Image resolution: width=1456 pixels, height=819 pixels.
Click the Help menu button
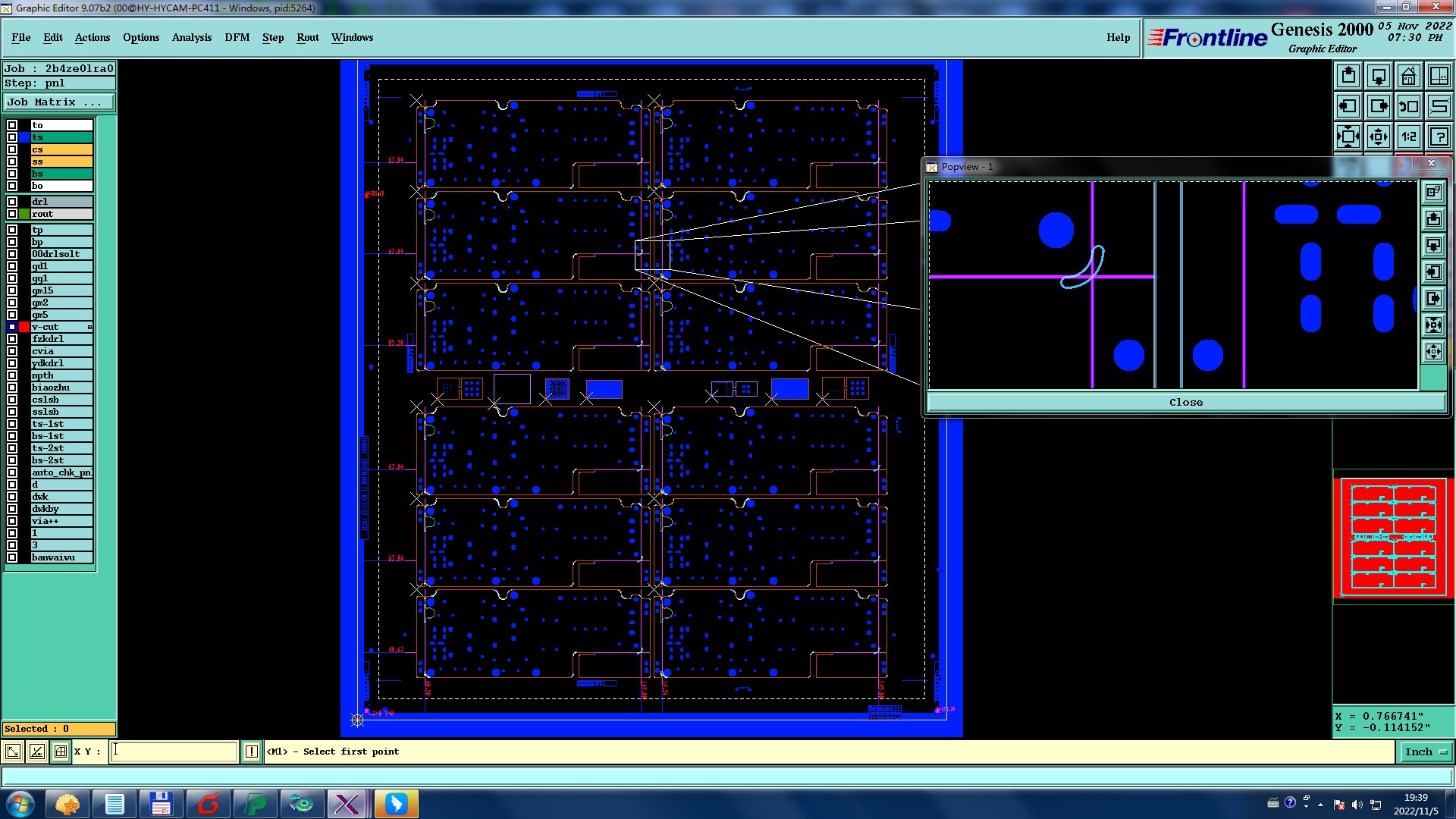[x=1118, y=37]
